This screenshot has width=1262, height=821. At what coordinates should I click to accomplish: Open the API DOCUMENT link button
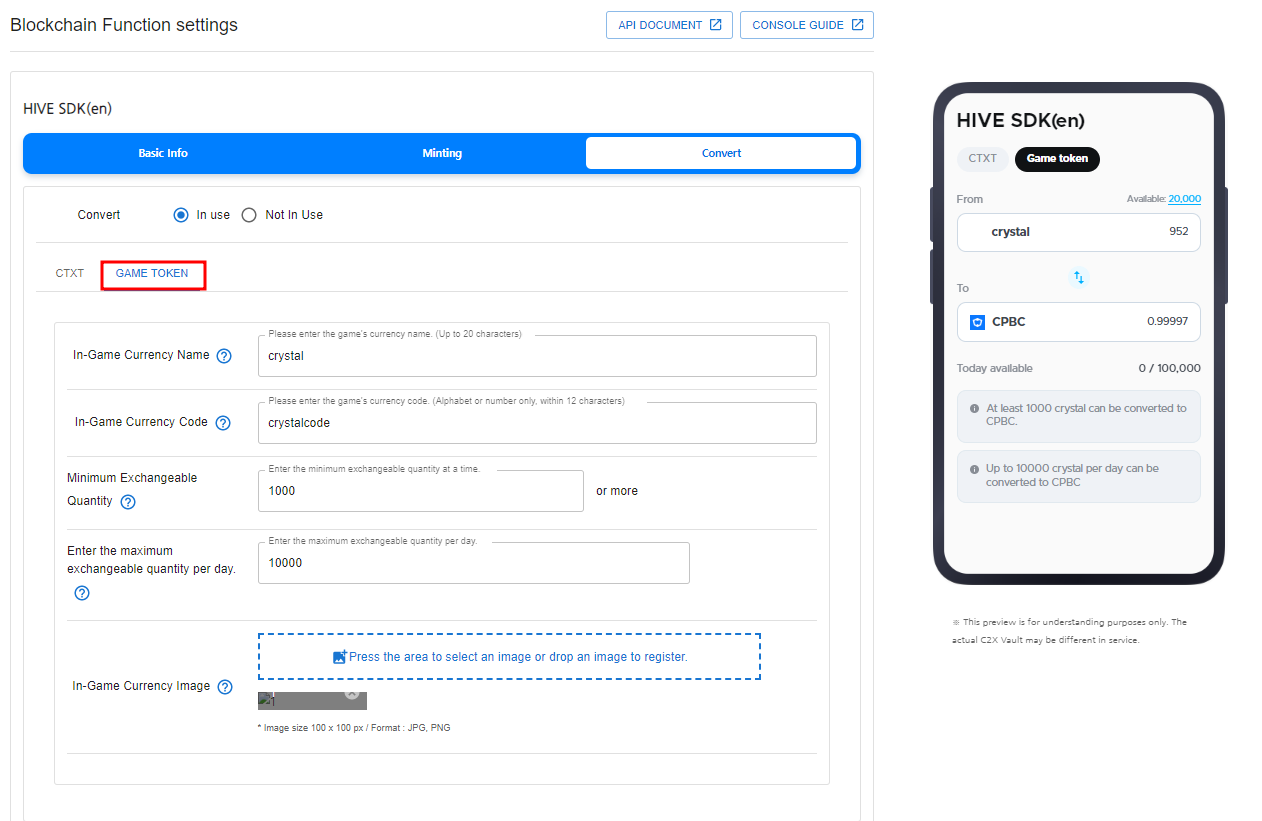tap(669, 25)
